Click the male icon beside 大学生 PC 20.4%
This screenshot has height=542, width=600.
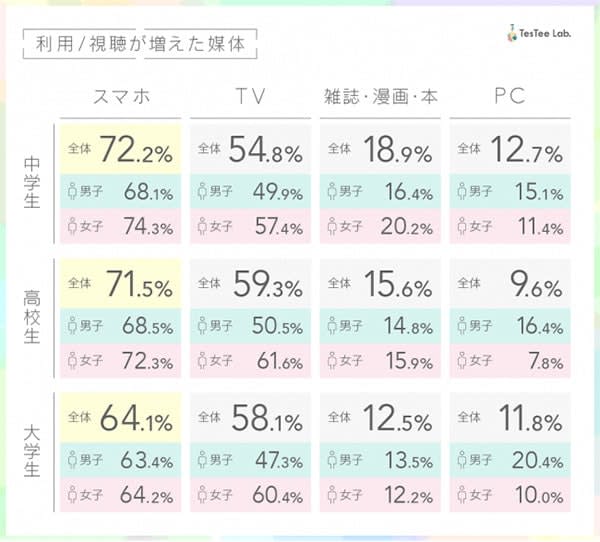(x=462, y=459)
